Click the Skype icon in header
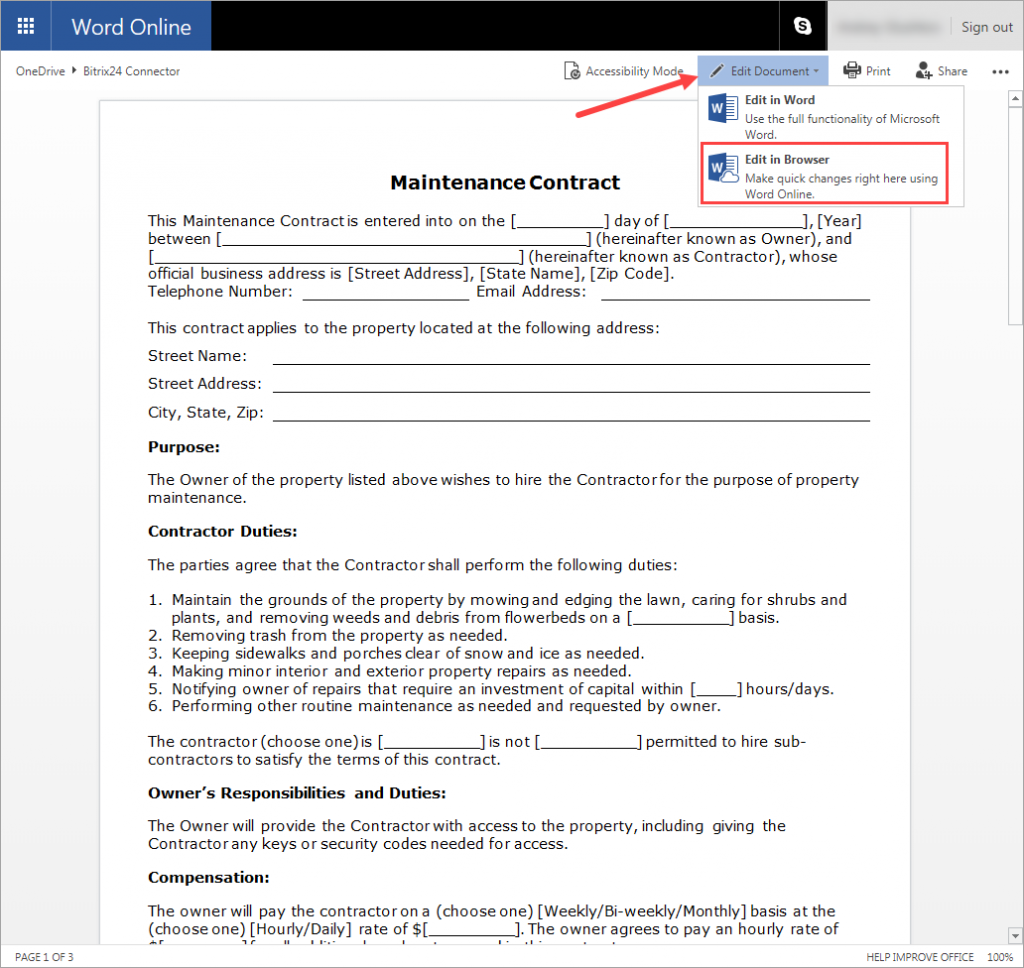 (x=803, y=26)
